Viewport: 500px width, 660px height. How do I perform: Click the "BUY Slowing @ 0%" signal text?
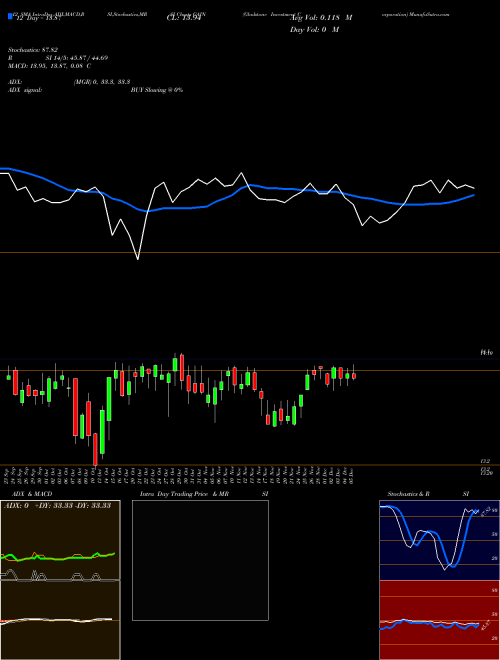157,90
